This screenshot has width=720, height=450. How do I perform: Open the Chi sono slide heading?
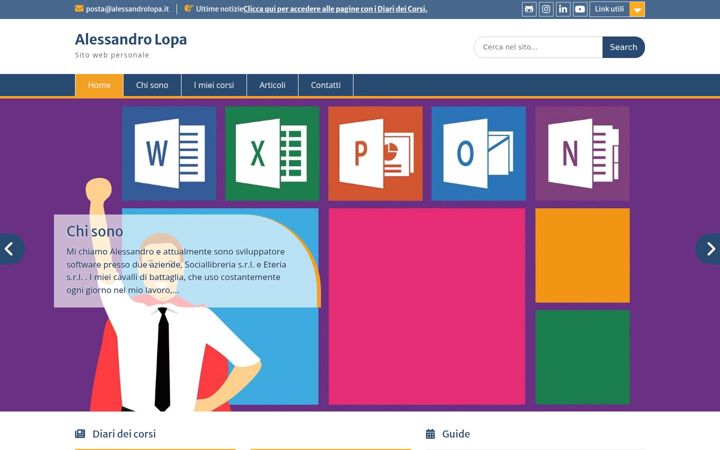(95, 231)
